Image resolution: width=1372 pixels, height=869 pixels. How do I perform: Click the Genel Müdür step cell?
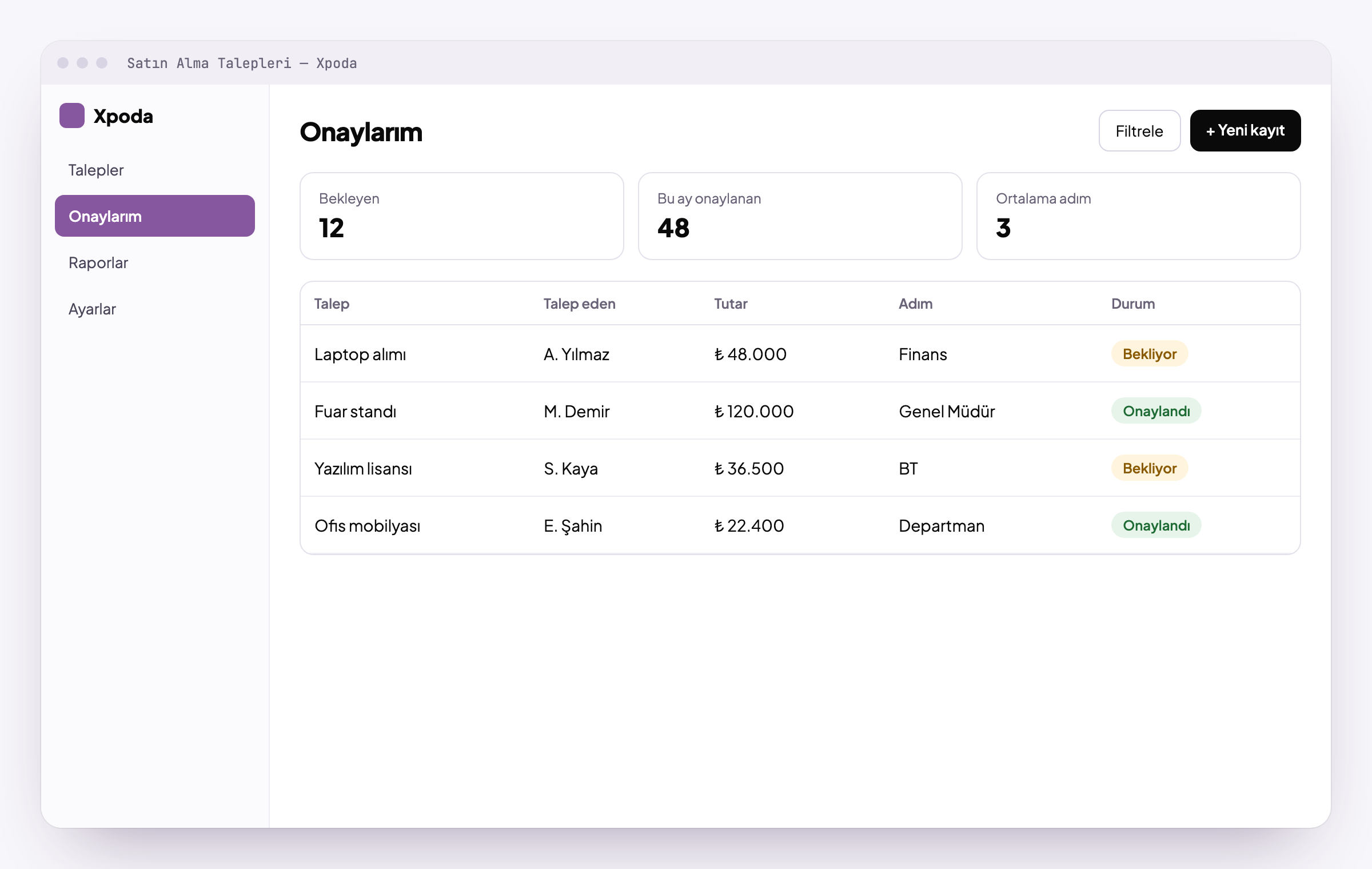point(947,411)
